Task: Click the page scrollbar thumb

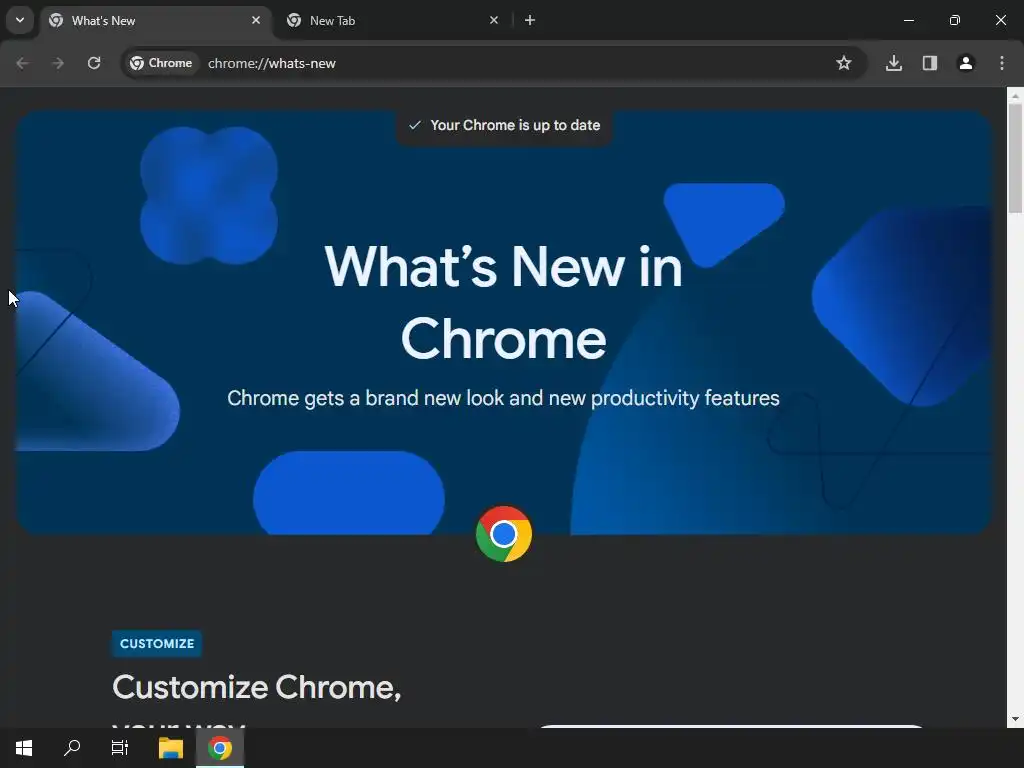Action: point(1015,157)
